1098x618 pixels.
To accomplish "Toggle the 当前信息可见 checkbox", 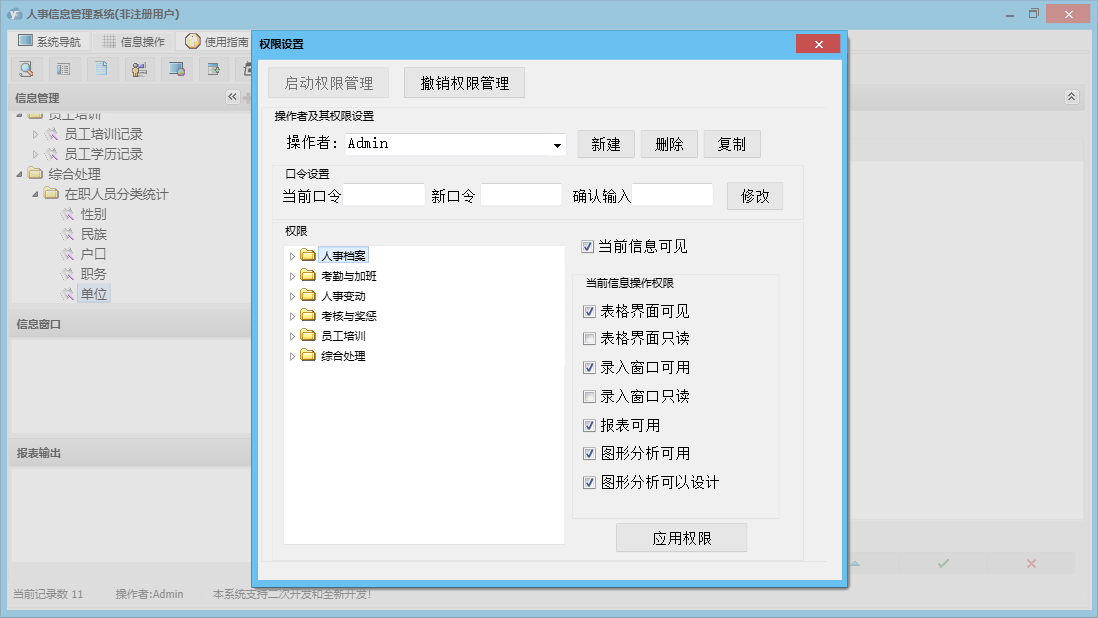I will [588, 246].
